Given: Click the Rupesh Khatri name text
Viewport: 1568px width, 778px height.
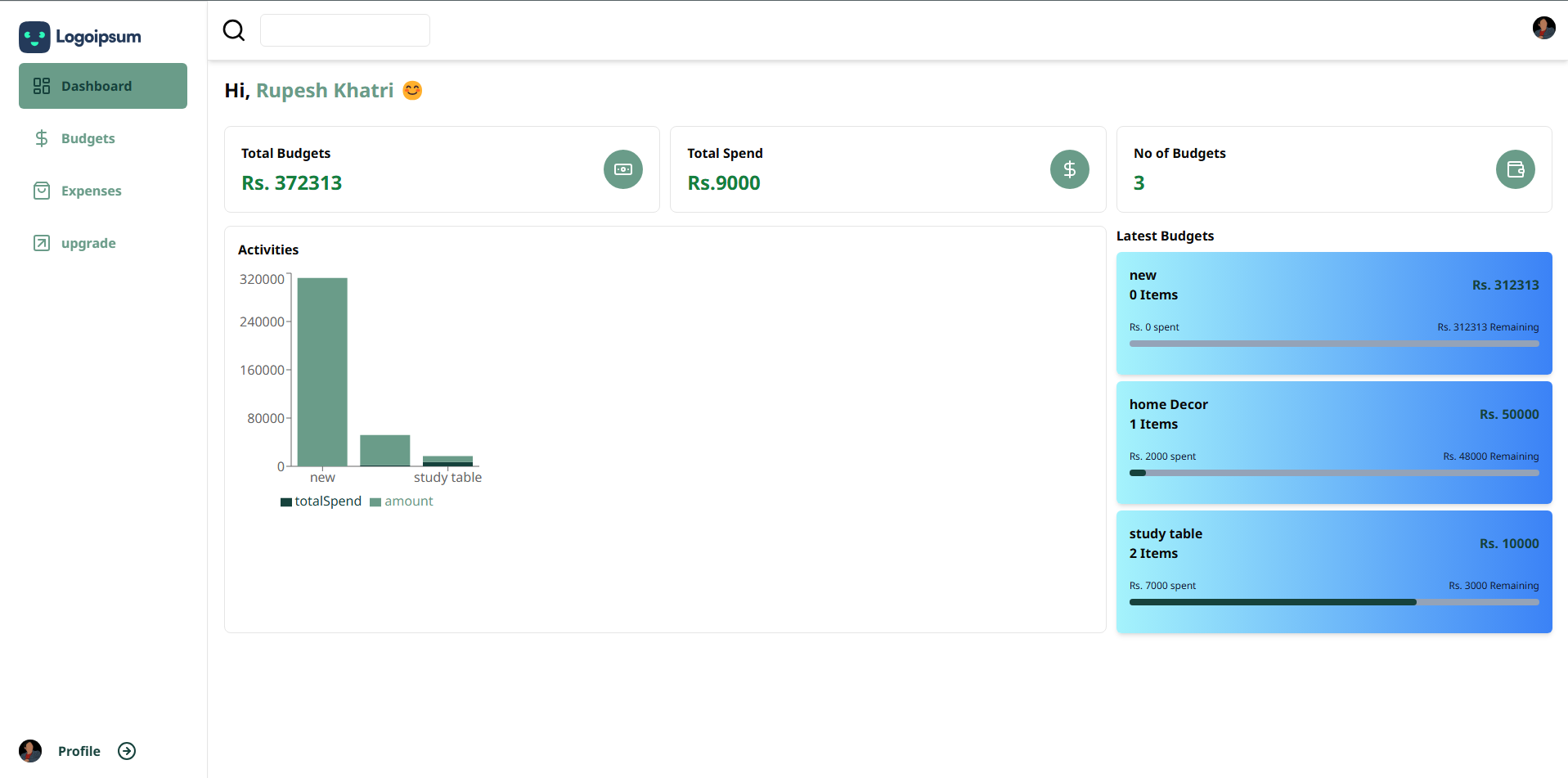Looking at the screenshot, I should pyautogui.click(x=325, y=90).
